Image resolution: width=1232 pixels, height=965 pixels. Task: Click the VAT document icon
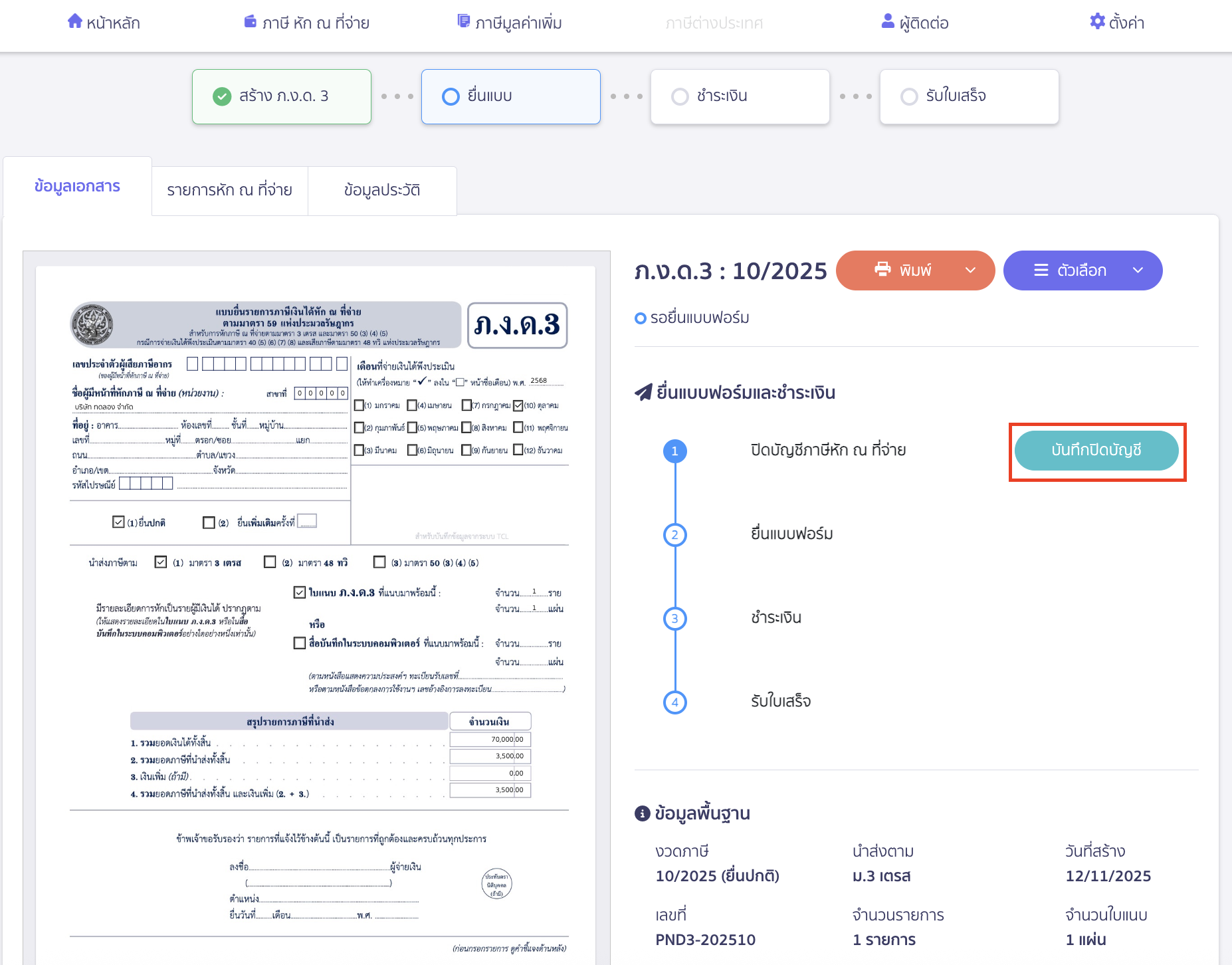tap(464, 21)
